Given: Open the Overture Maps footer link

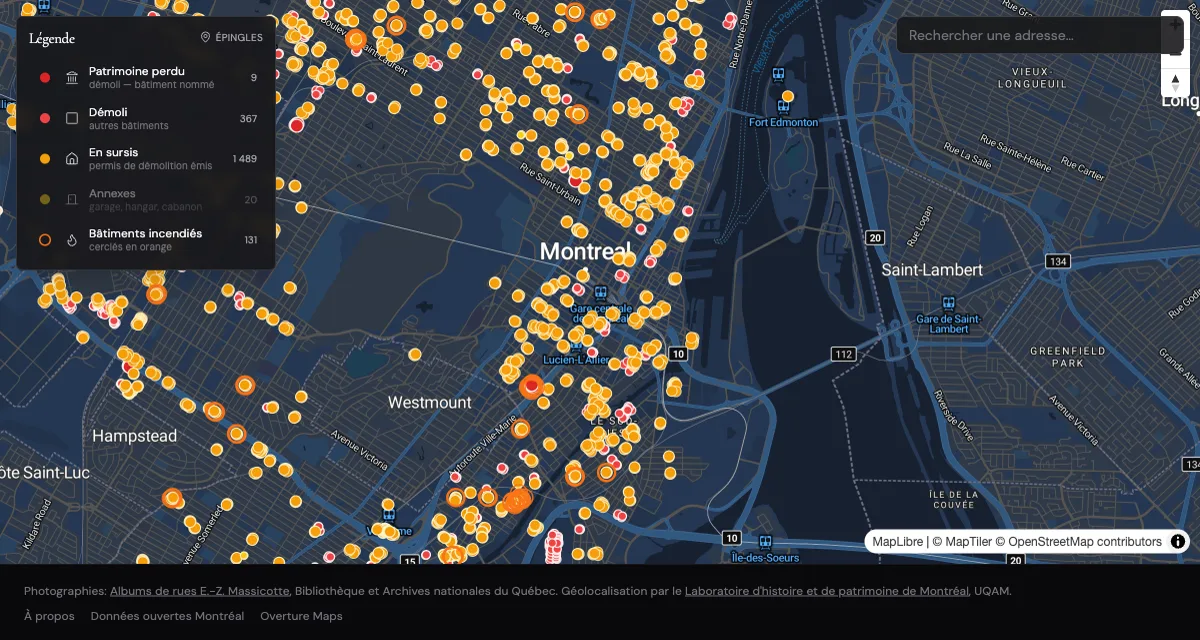Looking at the screenshot, I should (x=301, y=616).
